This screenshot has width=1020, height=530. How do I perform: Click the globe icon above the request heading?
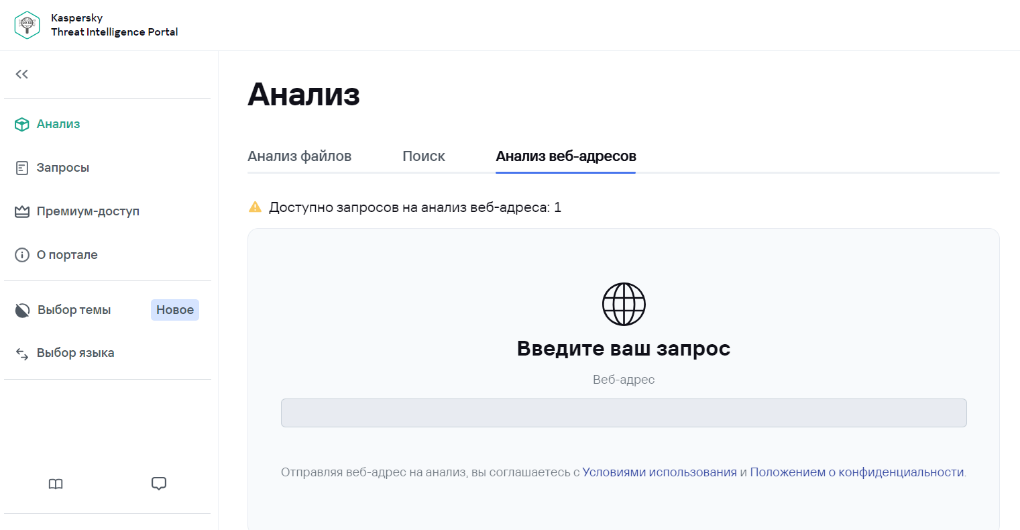pyautogui.click(x=624, y=304)
